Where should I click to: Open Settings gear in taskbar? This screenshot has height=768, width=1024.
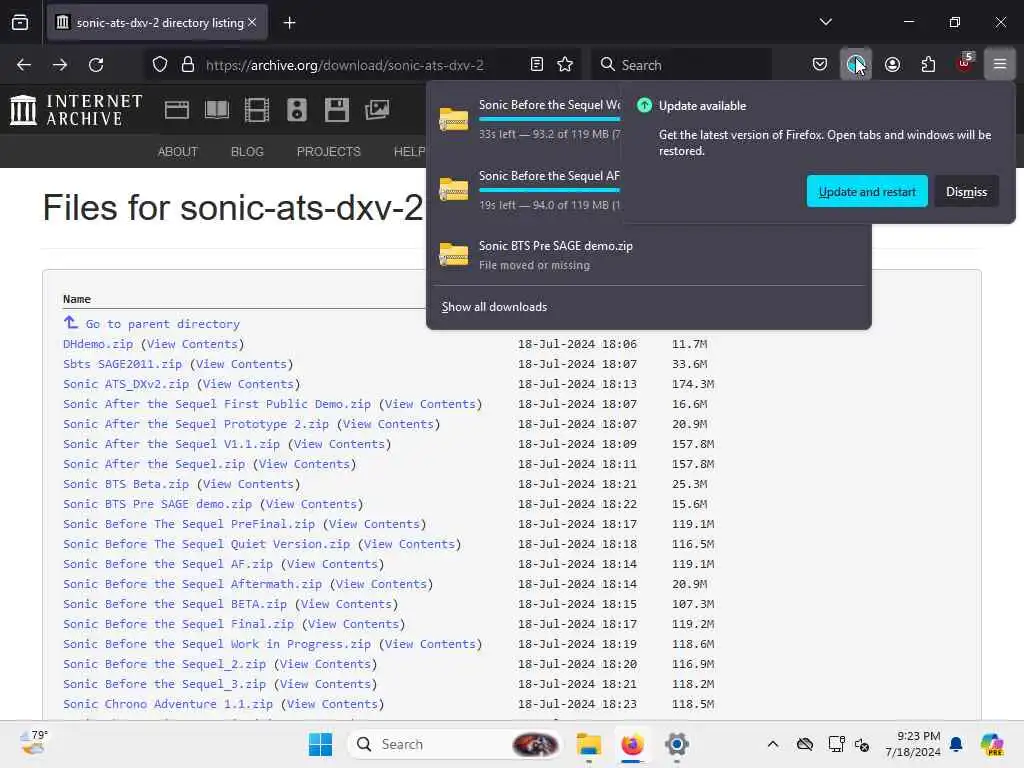(677, 744)
